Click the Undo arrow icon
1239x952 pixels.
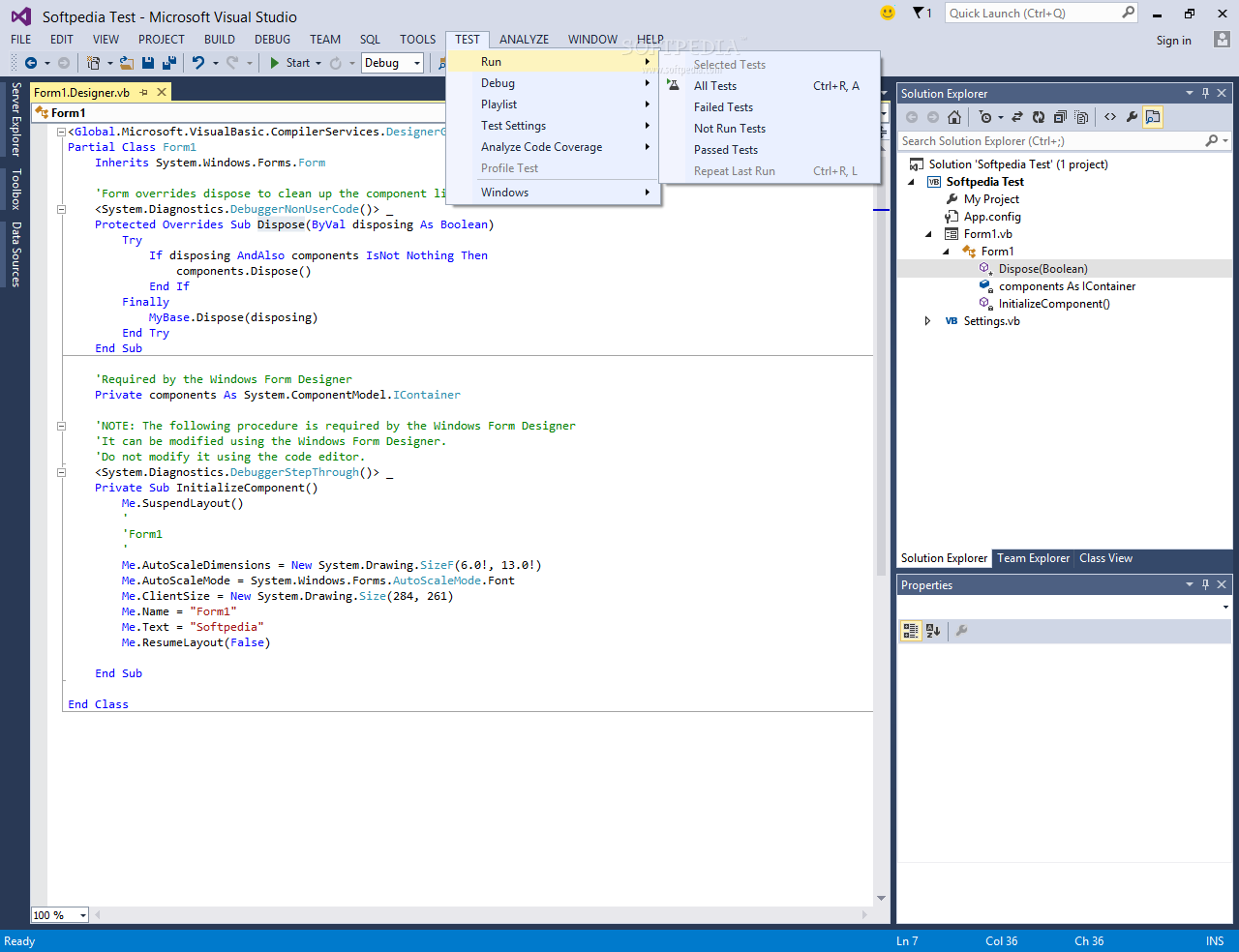(198, 63)
